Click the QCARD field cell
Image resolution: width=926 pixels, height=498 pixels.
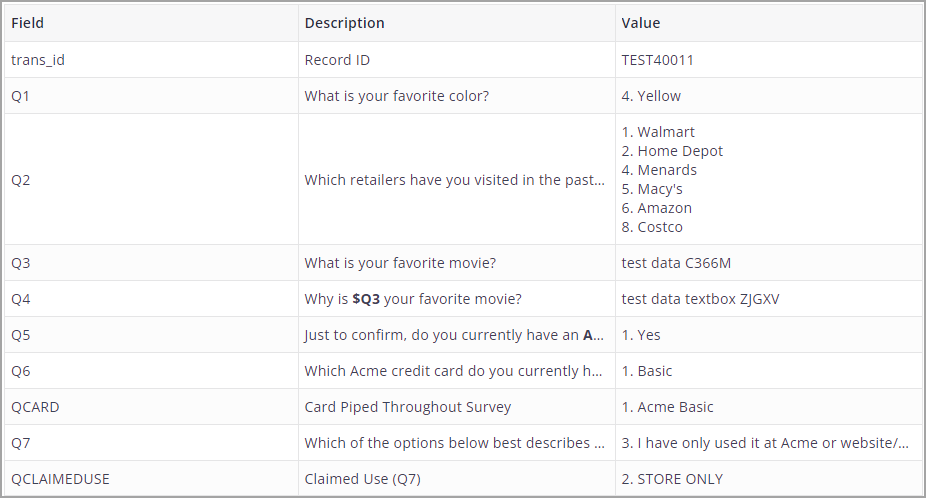[151, 406]
